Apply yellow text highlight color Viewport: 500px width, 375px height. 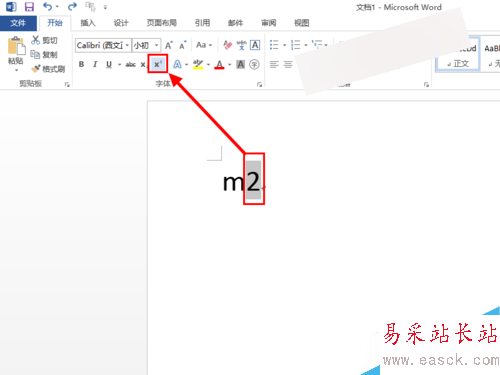tap(198, 64)
